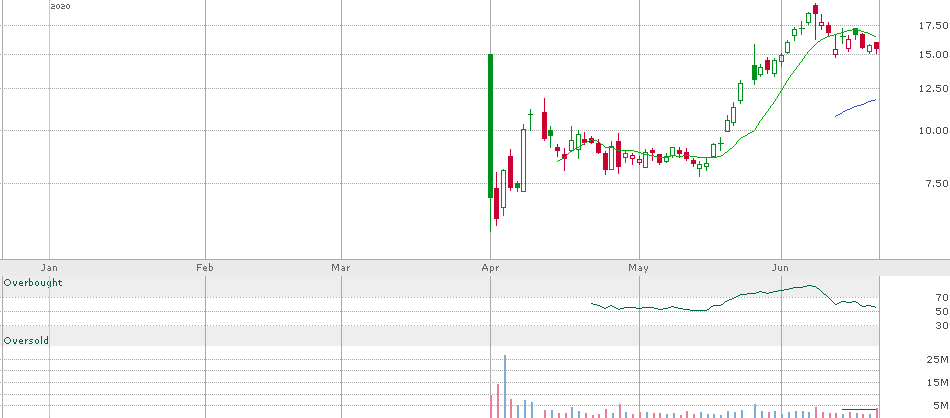Click the green RSI line in oscillator panel
This screenshot has width=950, height=418.
coord(733,299)
